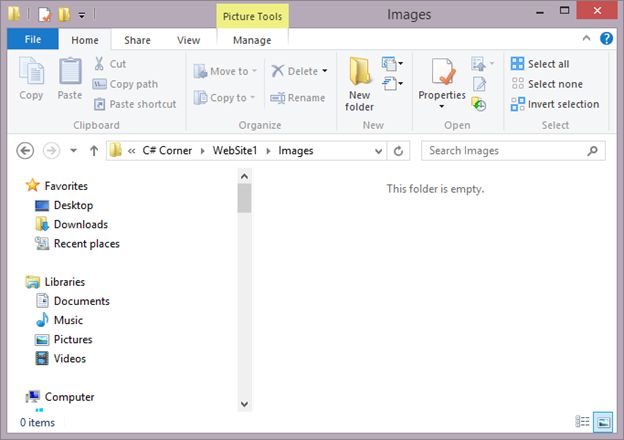Click Invert selection
This screenshot has width=624, height=440.
(x=555, y=104)
